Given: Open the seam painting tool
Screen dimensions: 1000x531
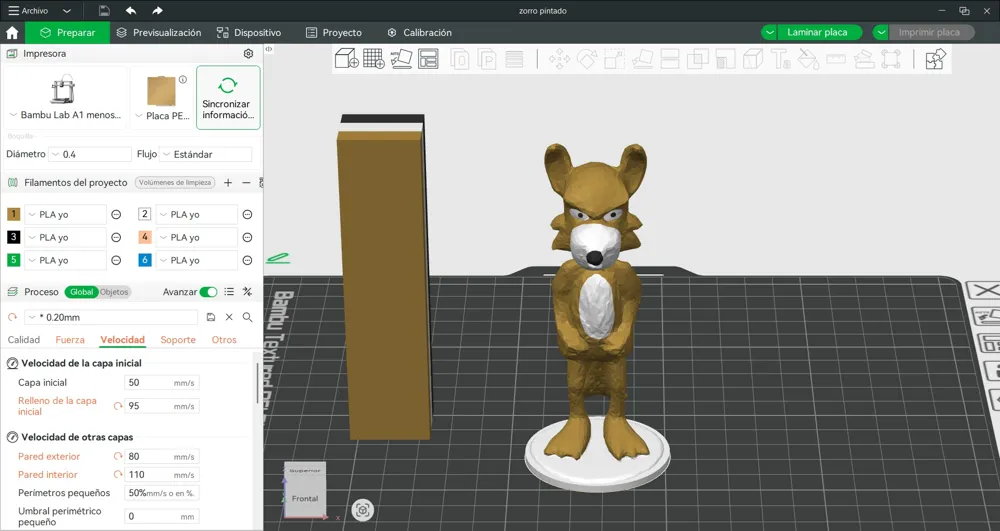Looking at the screenshot, I should pyautogui.click(x=753, y=59).
